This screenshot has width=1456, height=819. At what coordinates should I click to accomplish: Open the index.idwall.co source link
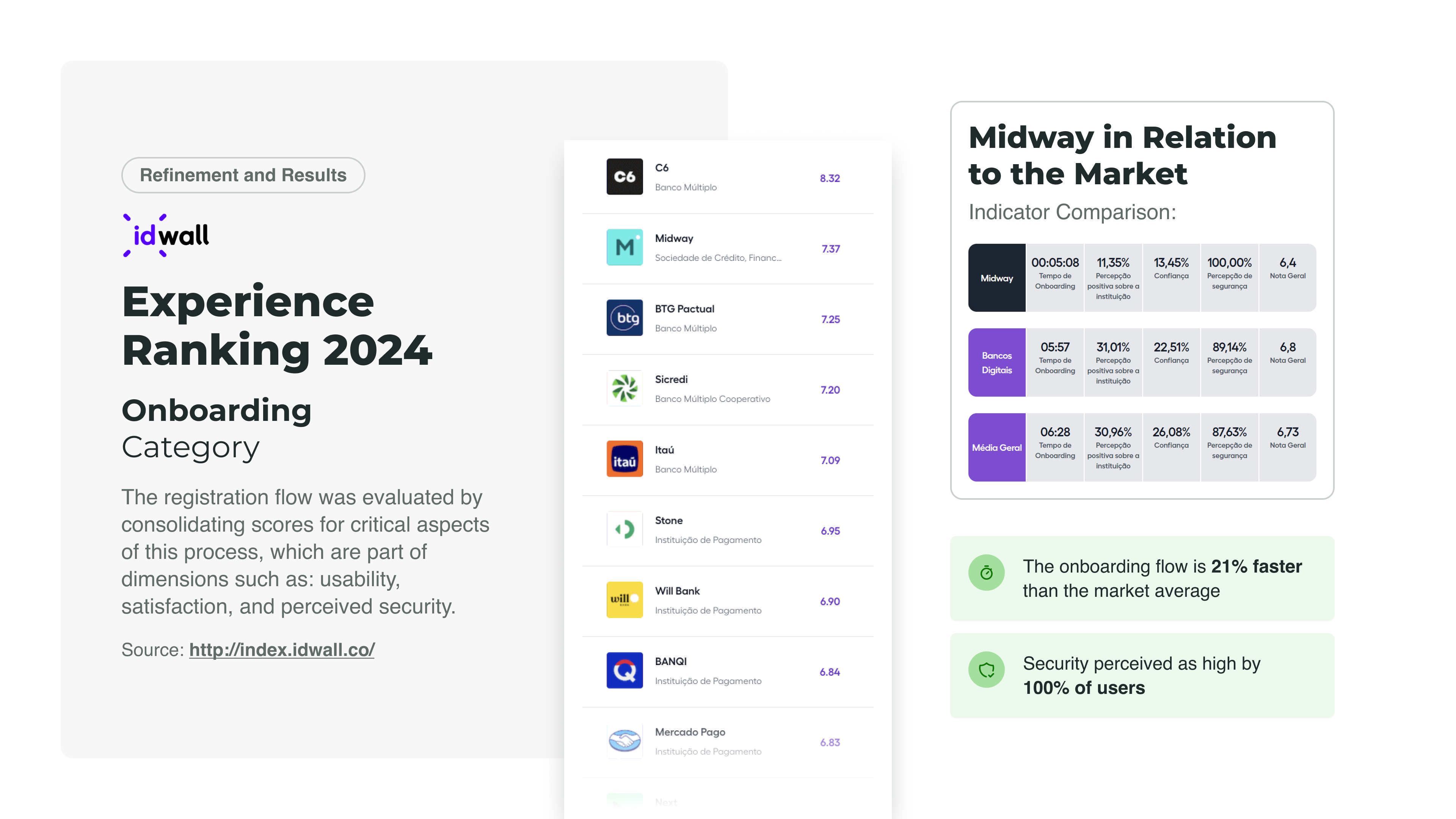tap(281, 650)
